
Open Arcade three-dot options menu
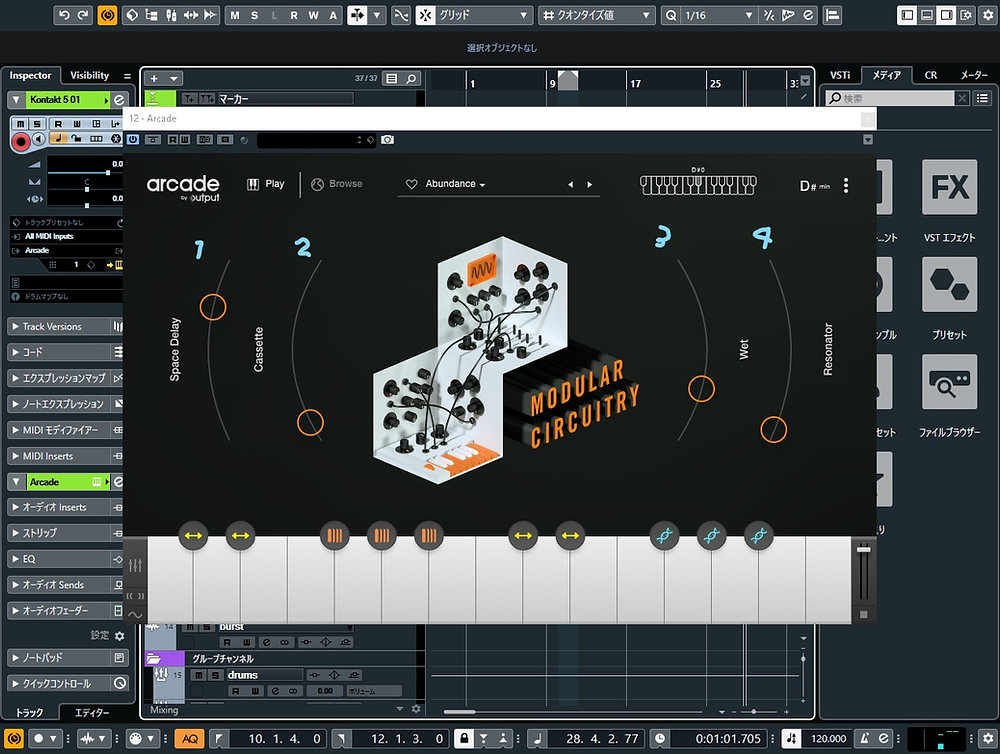coord(846,185)
